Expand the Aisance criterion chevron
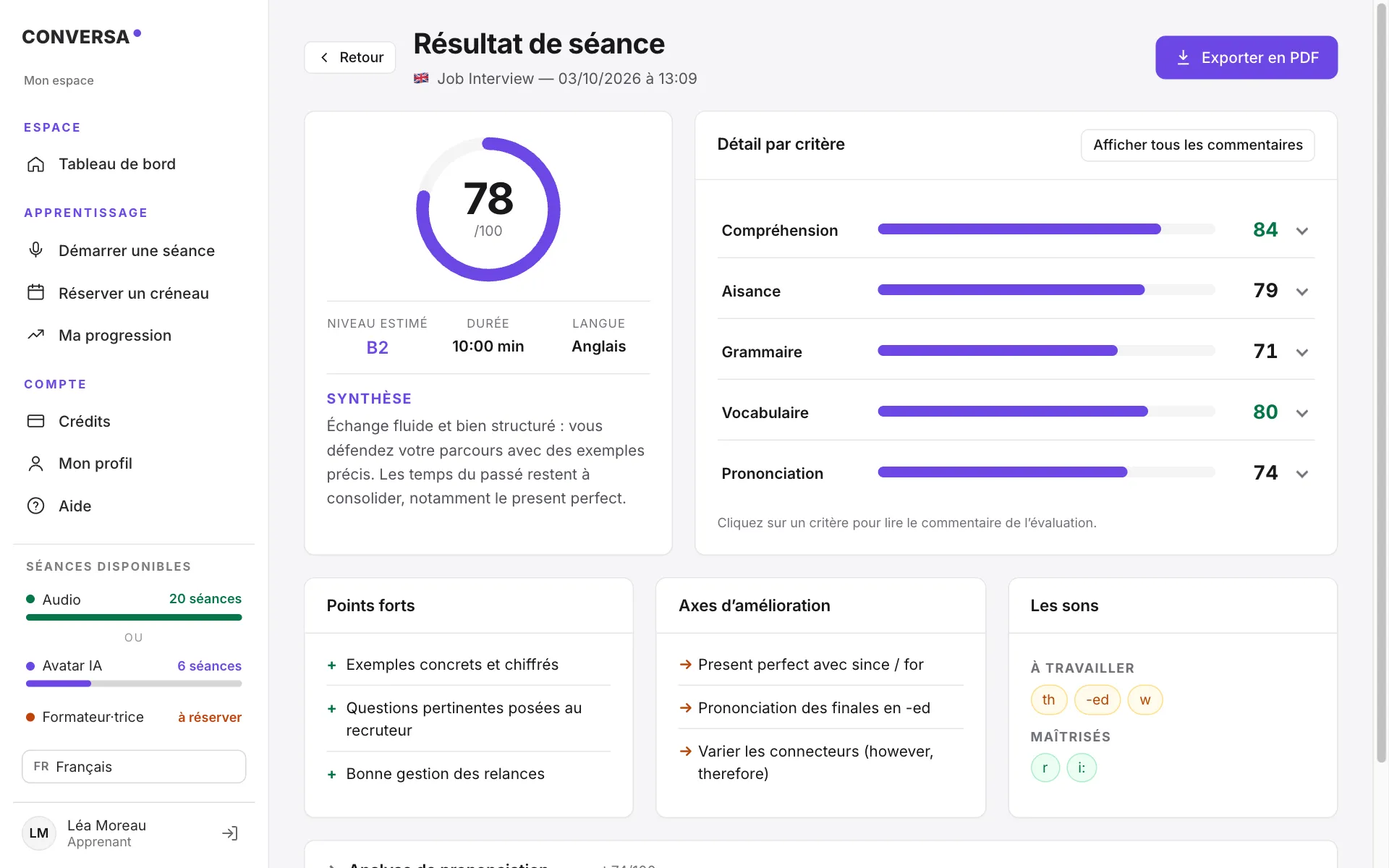Image resolution: width=1389 pixels, height=868 pixels. [x=1301, y=292]
